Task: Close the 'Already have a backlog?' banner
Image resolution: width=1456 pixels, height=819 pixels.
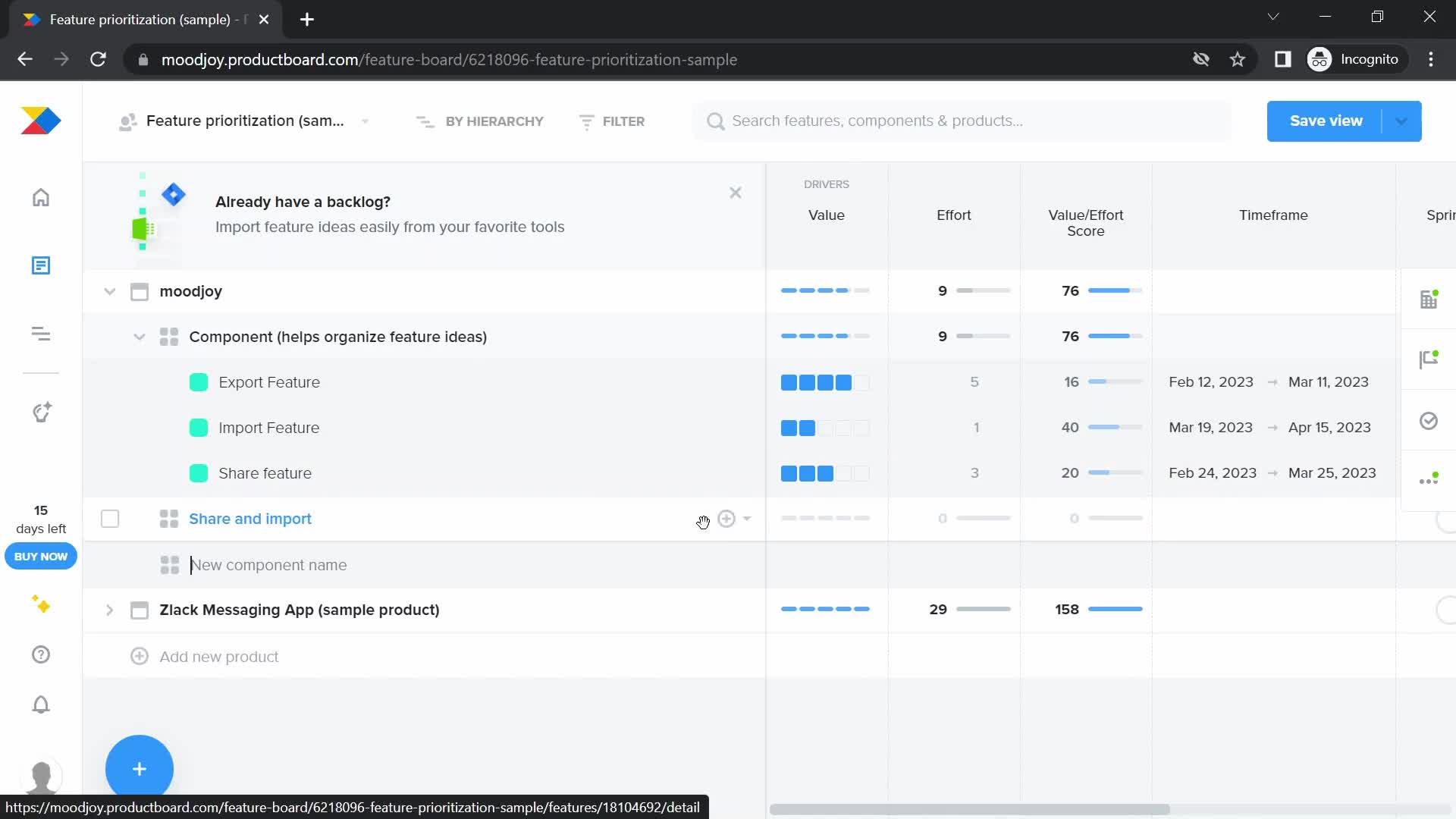Action: click(x=736, y=193)
